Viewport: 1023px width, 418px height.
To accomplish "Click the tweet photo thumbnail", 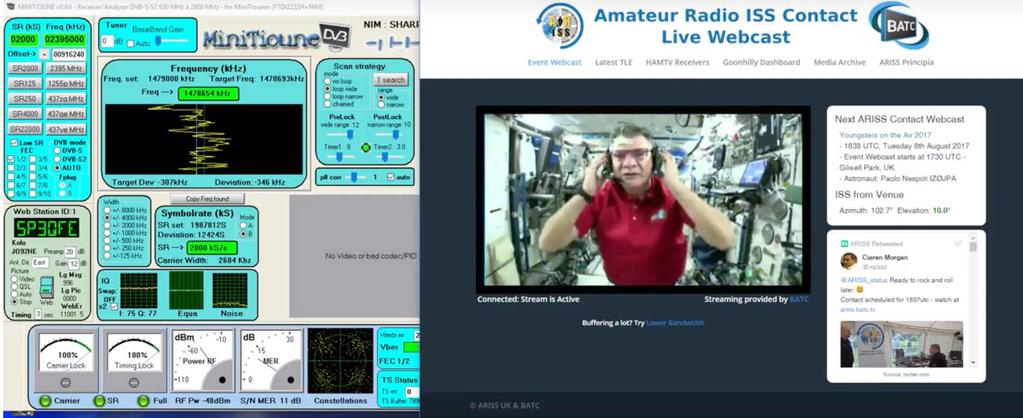I will tap(901, 344).
